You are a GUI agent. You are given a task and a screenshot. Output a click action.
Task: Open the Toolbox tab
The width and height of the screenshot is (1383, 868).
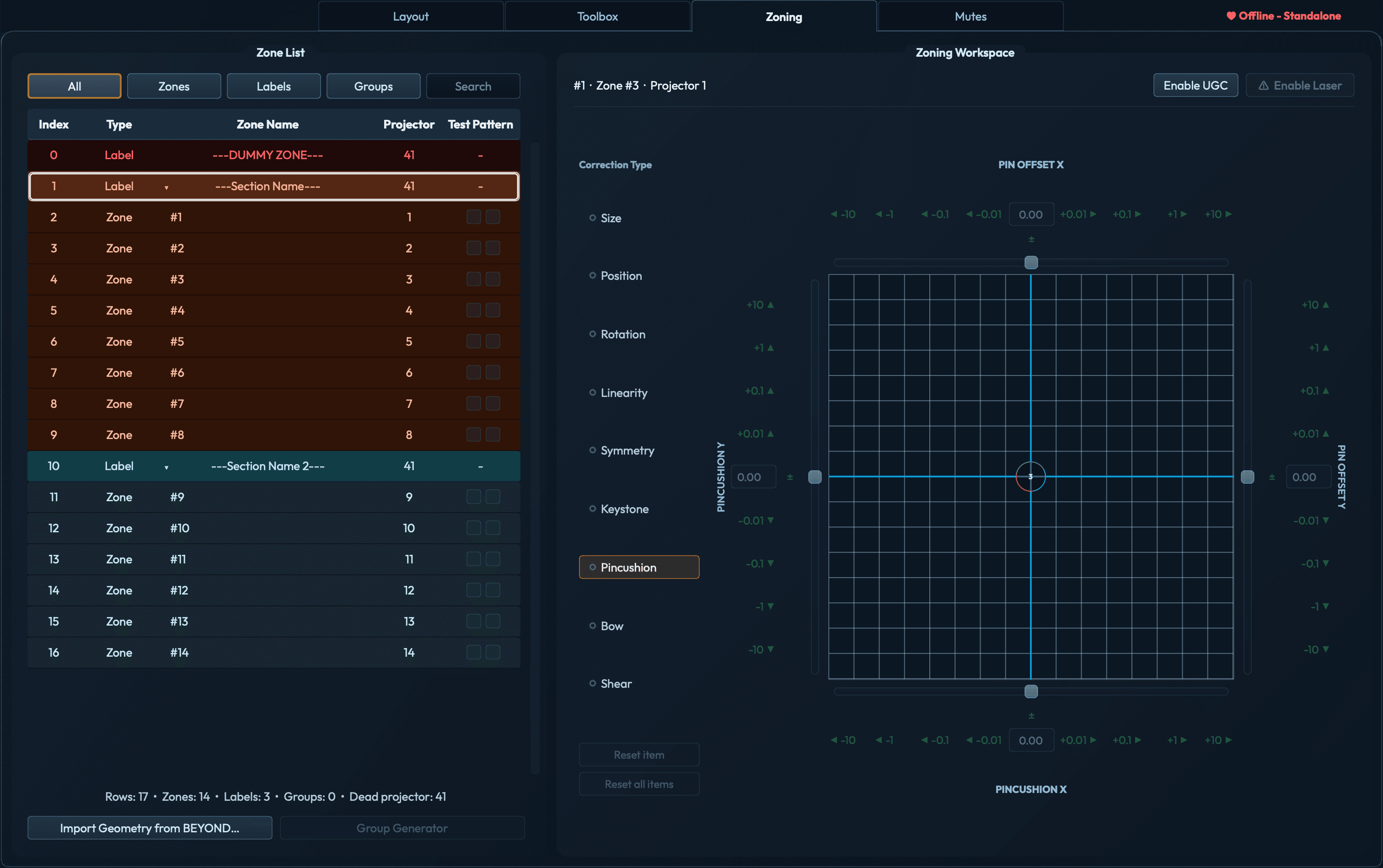(597, 16)
